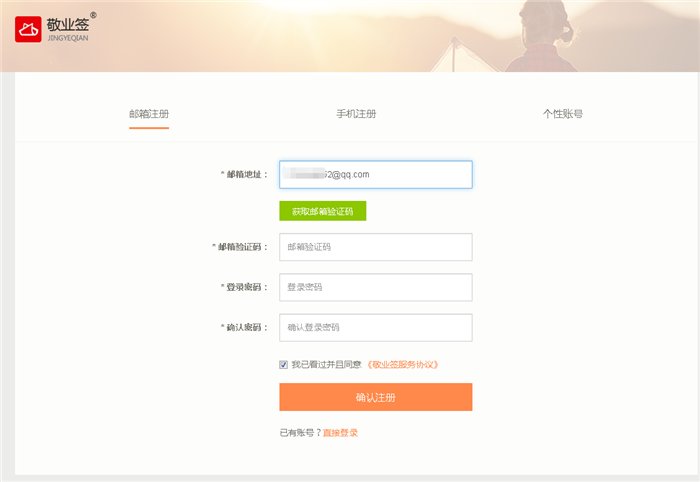Select the 个性账号 tab

(x=563, y=114)
